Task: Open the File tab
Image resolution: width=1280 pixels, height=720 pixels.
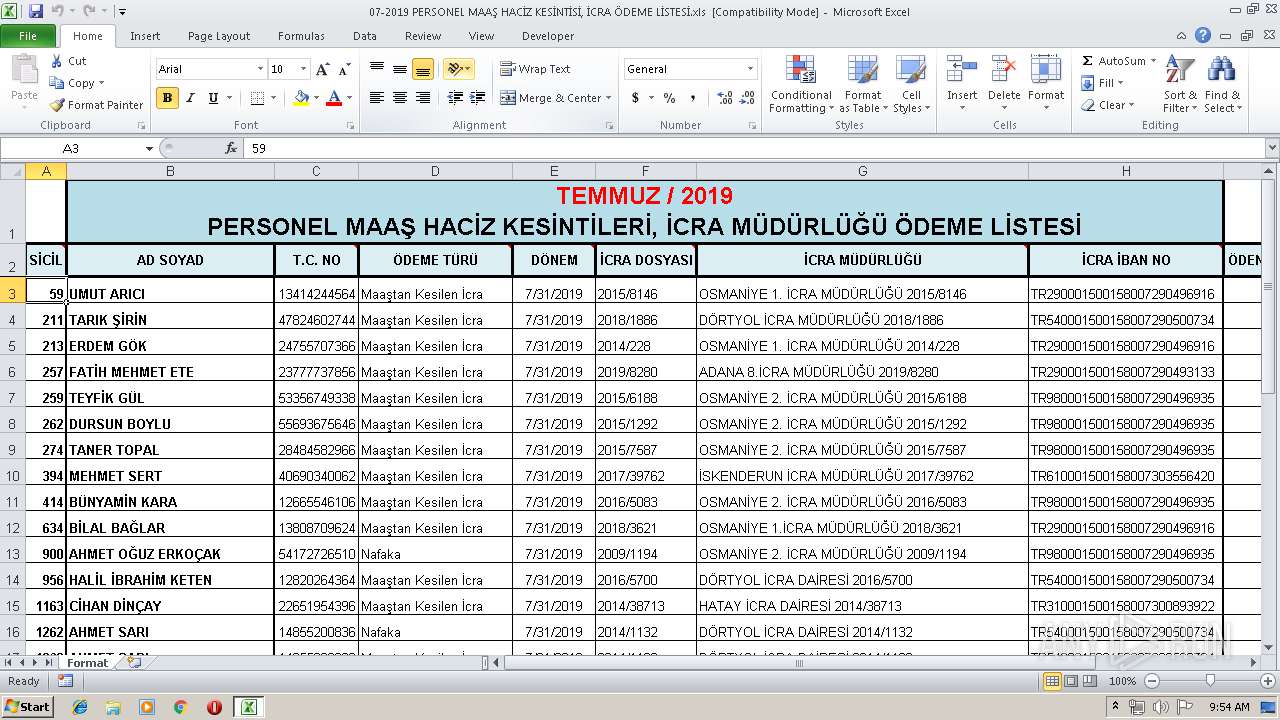Action: point(28,36)
